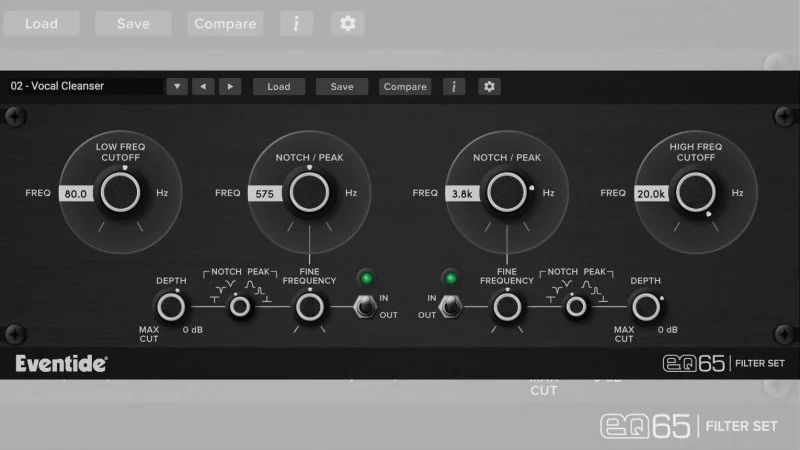This screenshot has width=800, height=450.
Task: Open the preset dropdown arrow
Action: click(x=177, y=86)
